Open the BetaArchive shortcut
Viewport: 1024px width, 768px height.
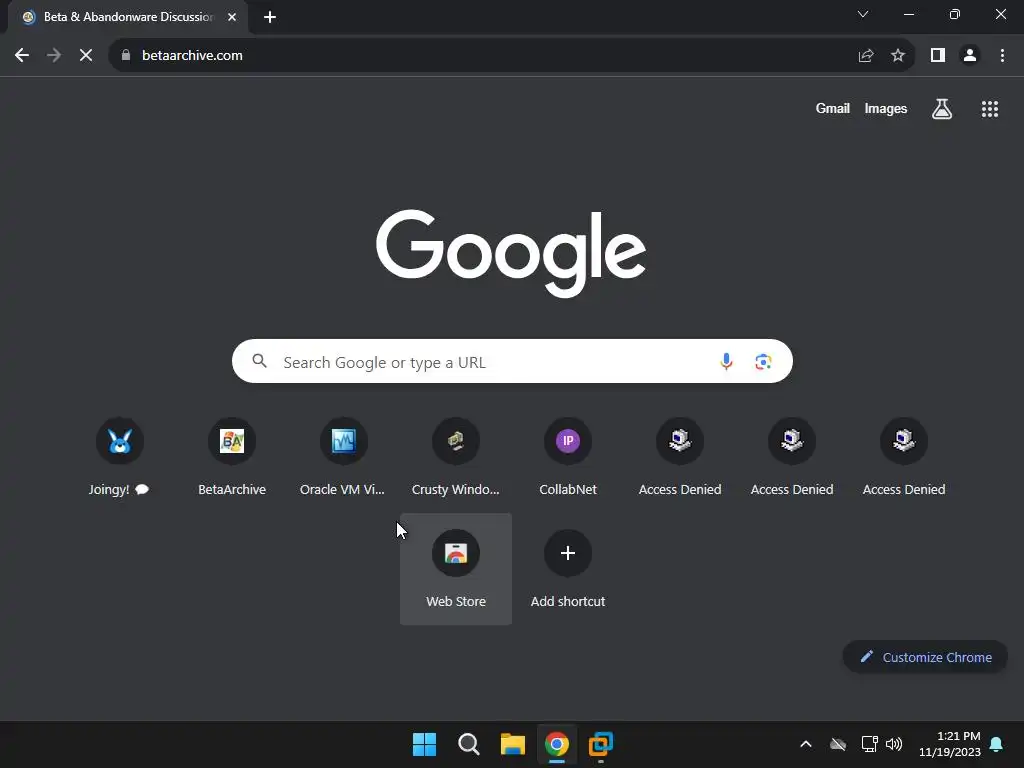[x=232, y=457]
